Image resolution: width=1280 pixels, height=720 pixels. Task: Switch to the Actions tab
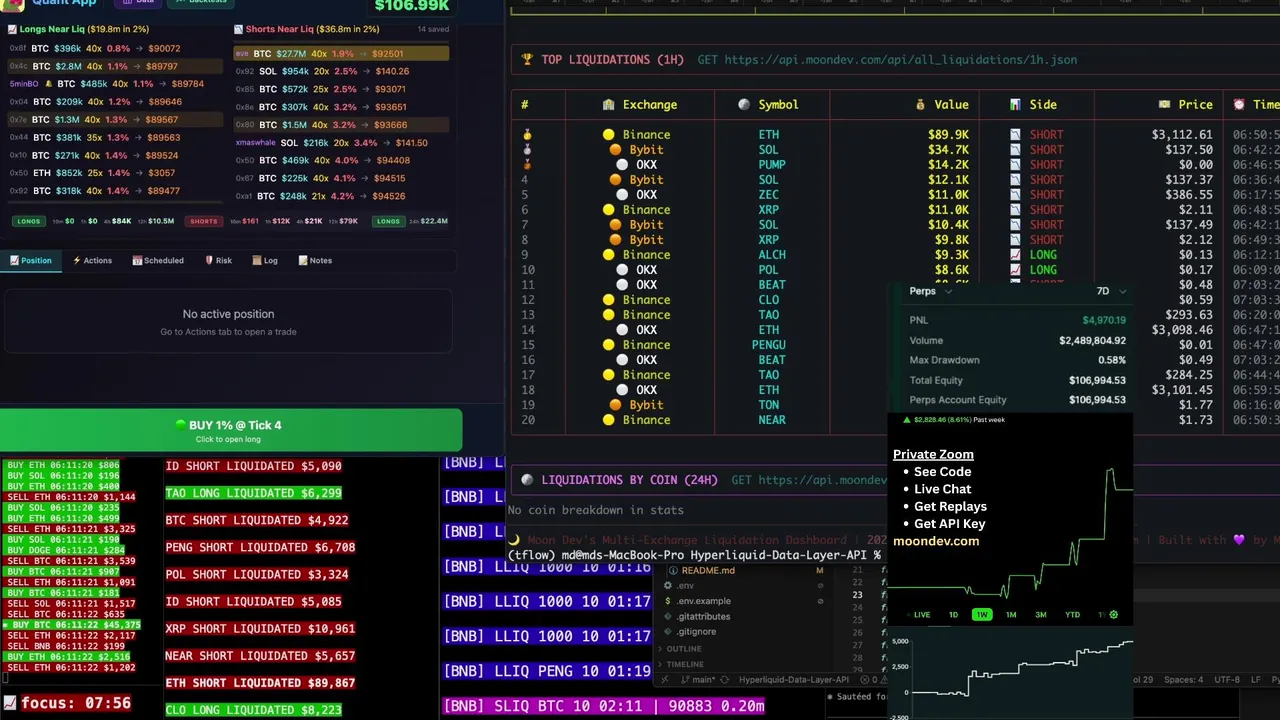tap(92, 260)
